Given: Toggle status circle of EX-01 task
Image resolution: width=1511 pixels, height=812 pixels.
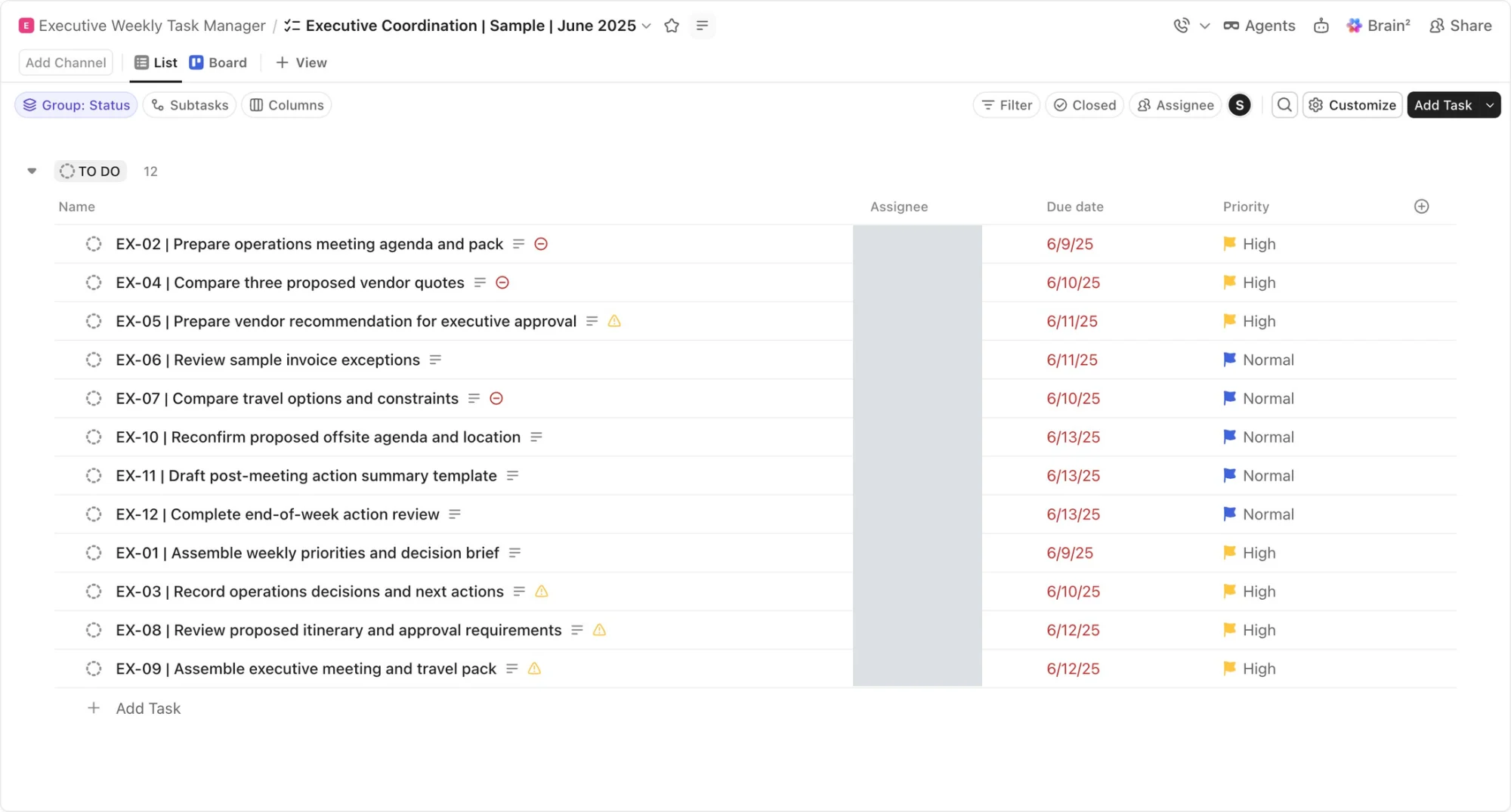Looking at the screenshot, I should (x=94, y=553).
